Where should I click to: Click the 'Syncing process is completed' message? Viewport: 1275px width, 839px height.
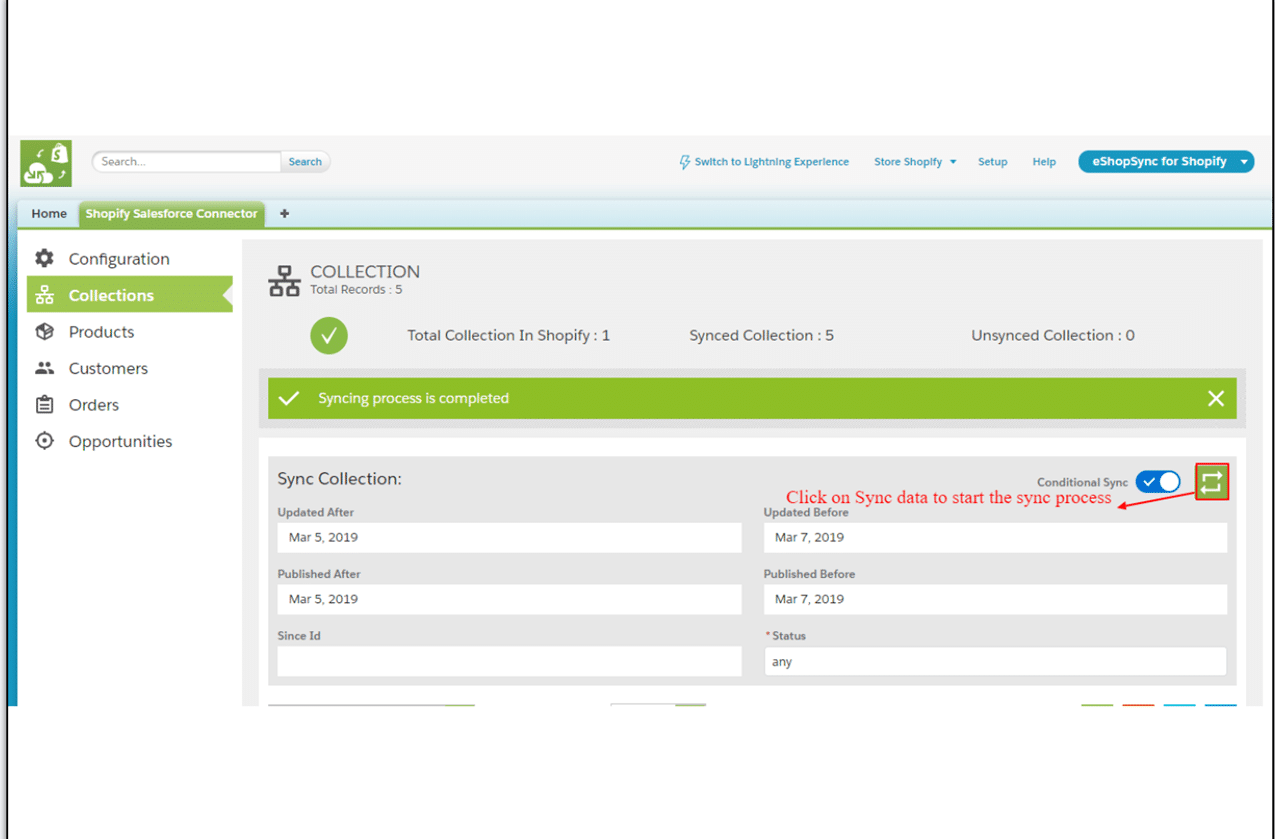click(413, 398)
